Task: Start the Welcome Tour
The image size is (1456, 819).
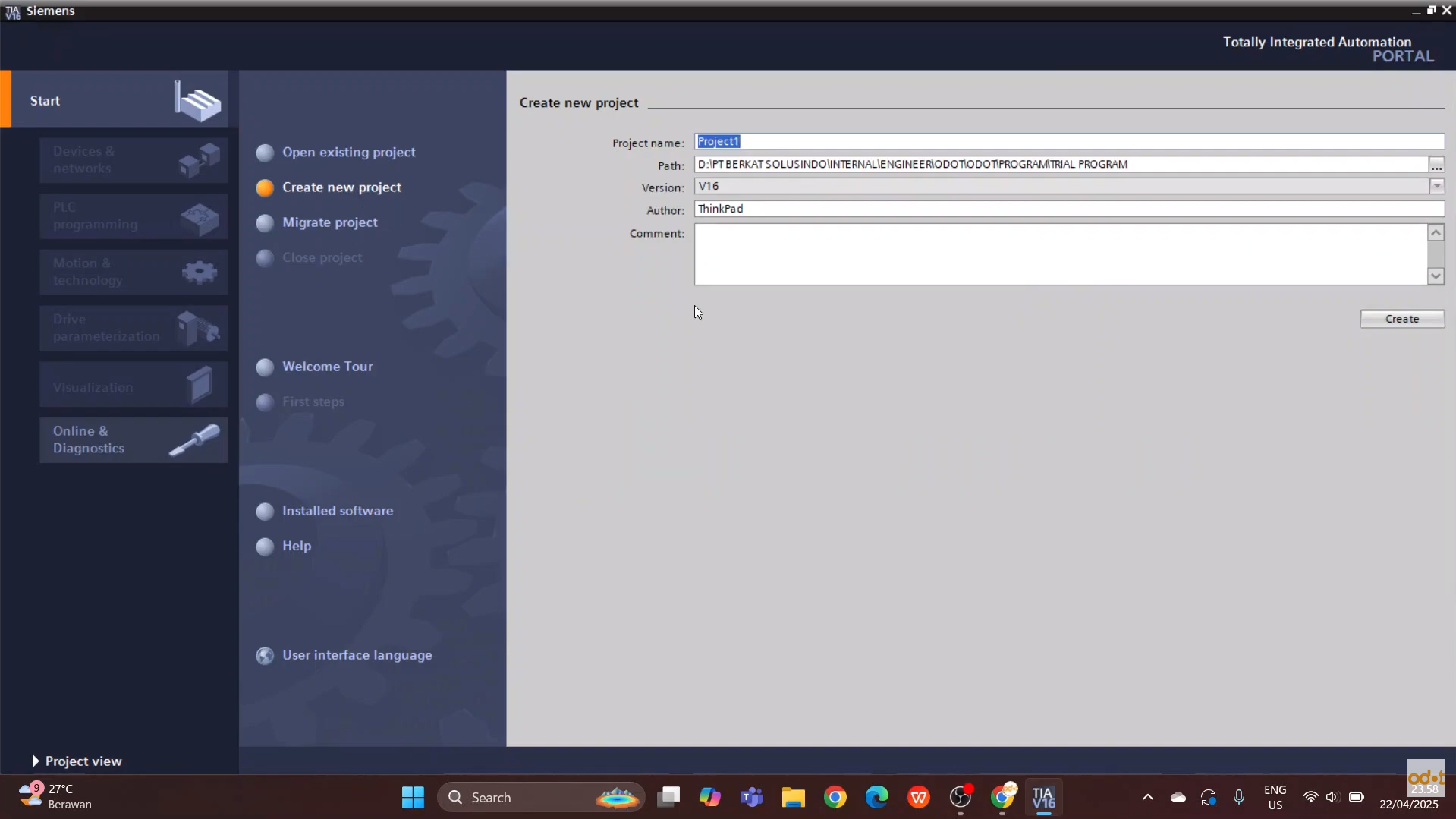Action: pyautogui.click(x=327, y=367)
